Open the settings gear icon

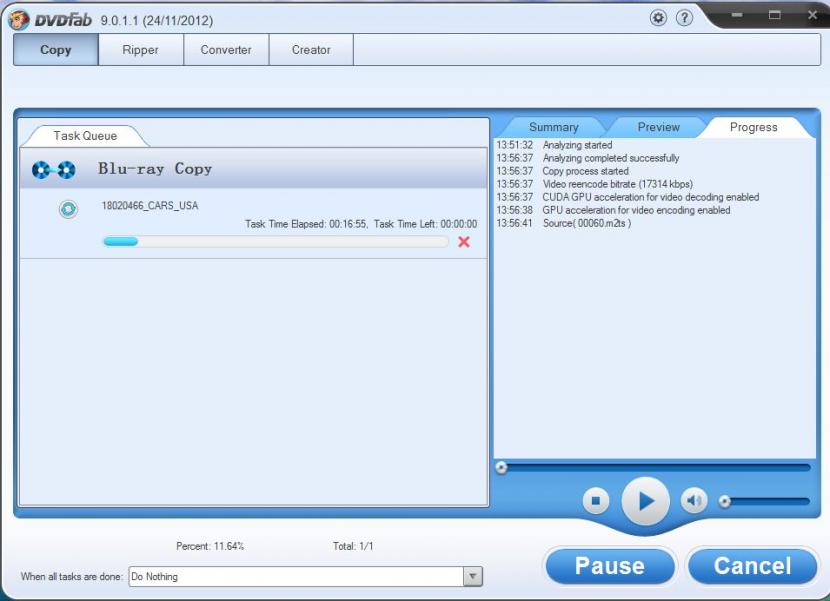[x=658, y=19]
